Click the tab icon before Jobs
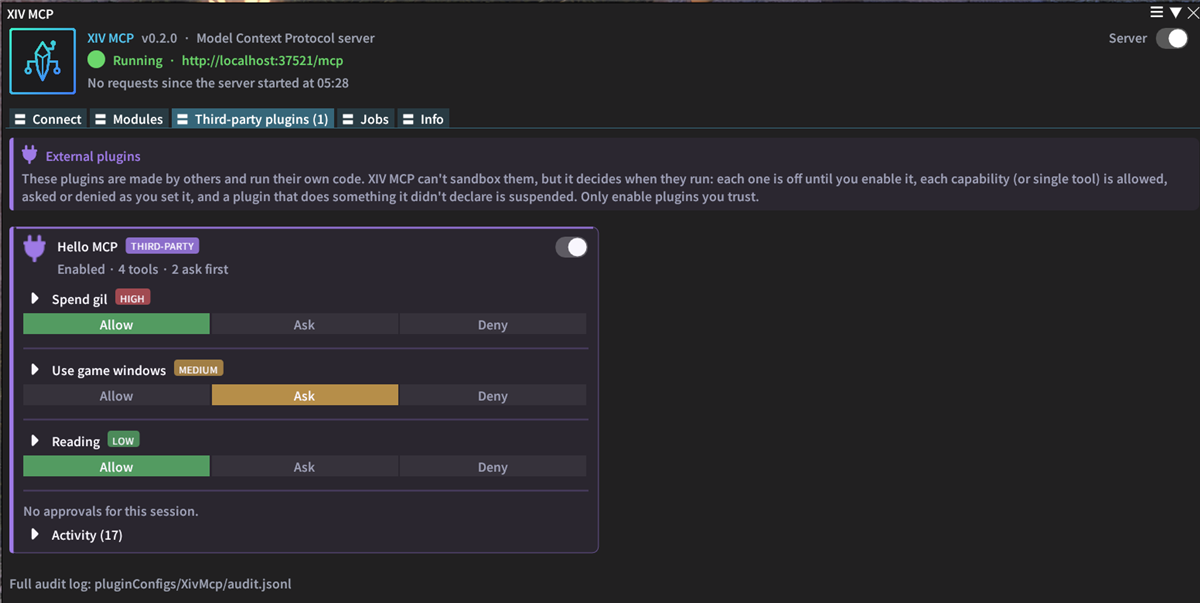Image resolution: width=1200 pixels, height=603 pixels. (348, 119)
